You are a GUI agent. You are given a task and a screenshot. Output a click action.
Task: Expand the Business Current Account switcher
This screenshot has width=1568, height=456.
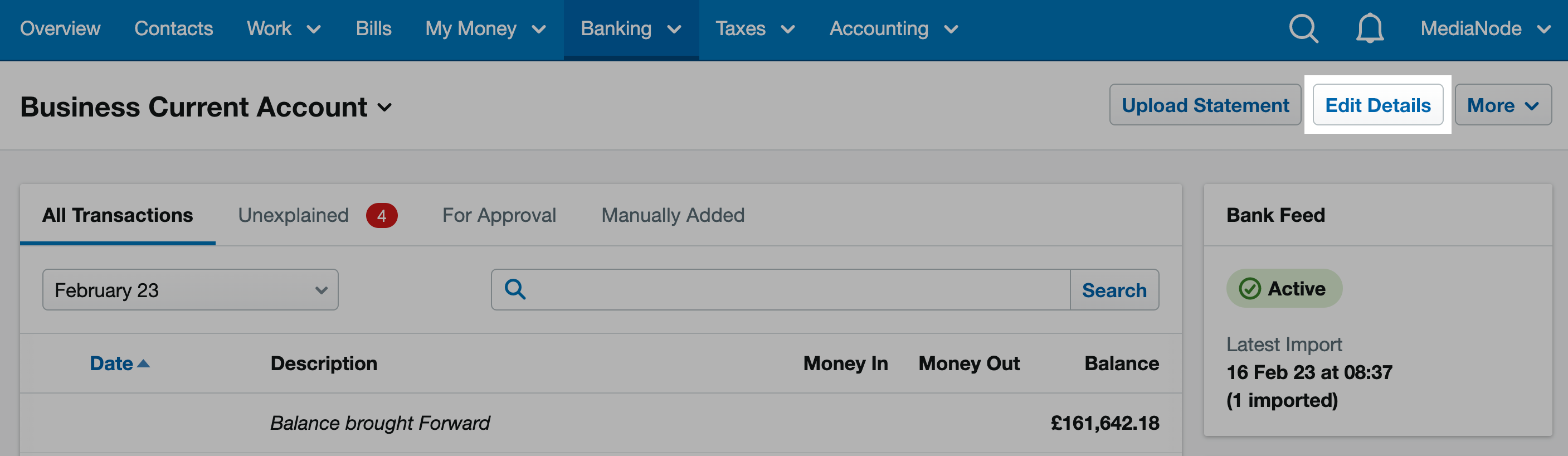pos(384,108)
